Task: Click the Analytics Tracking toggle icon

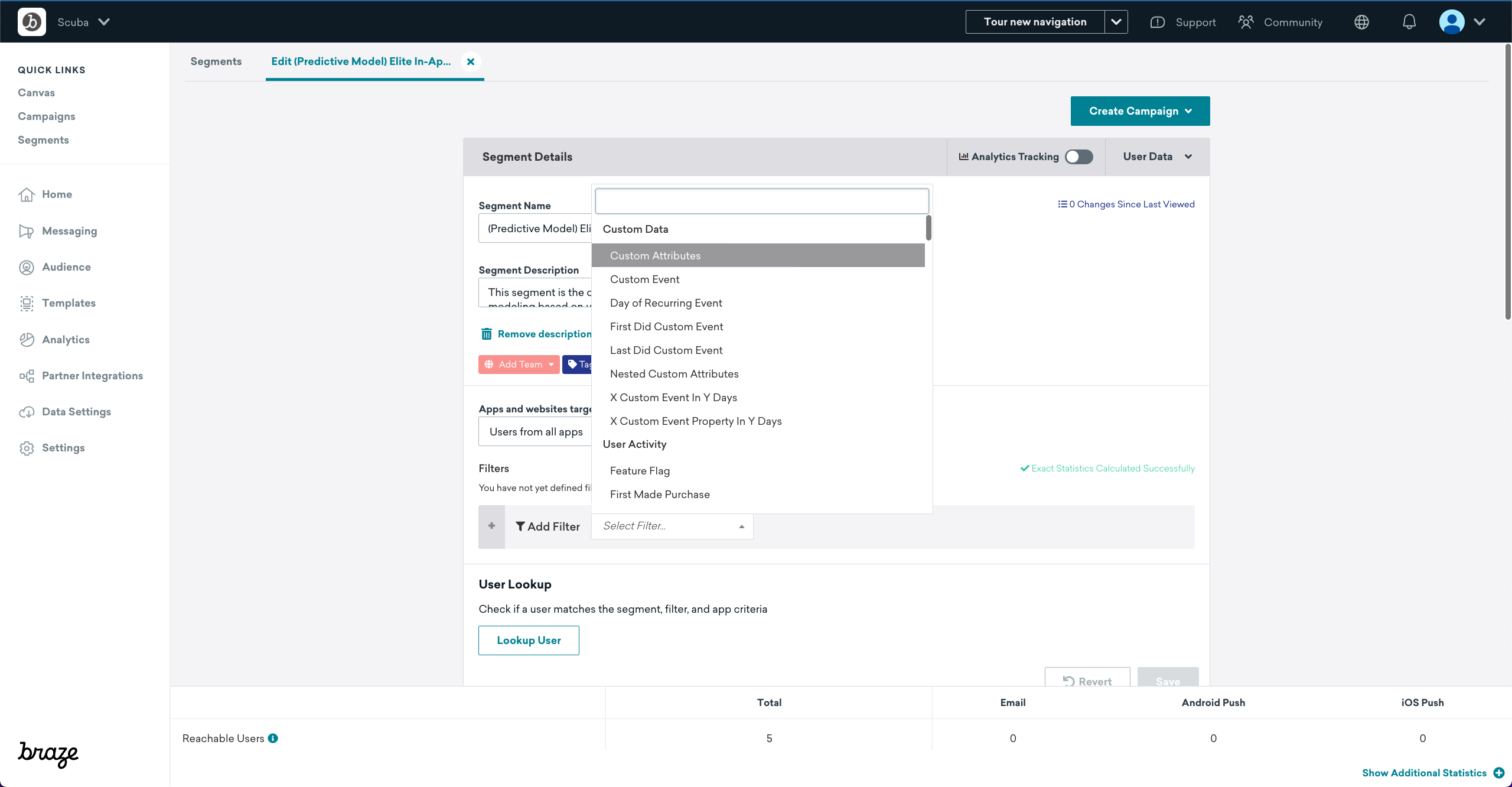Action: click(x=1079, y=157)
